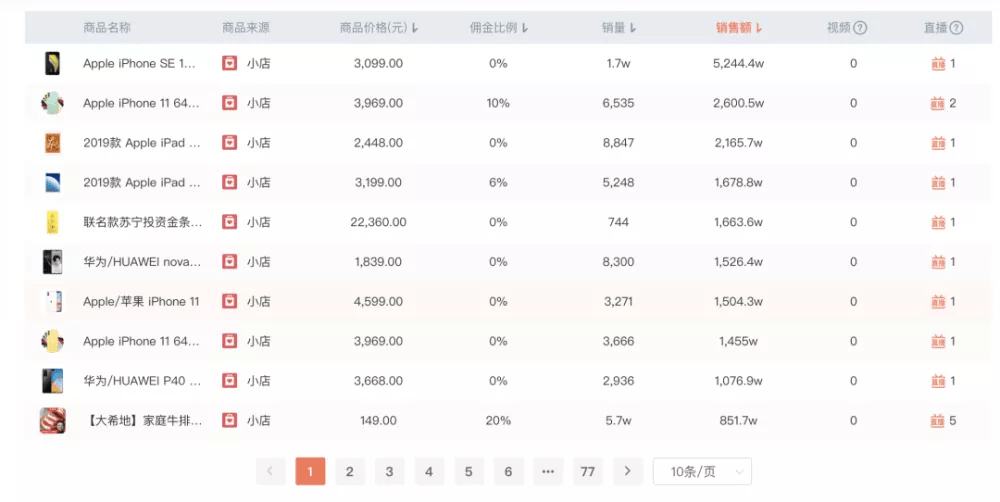Click 22,360.00 price cell
The width and height of the screenshot is (1000, 502).
coord(378,222)
